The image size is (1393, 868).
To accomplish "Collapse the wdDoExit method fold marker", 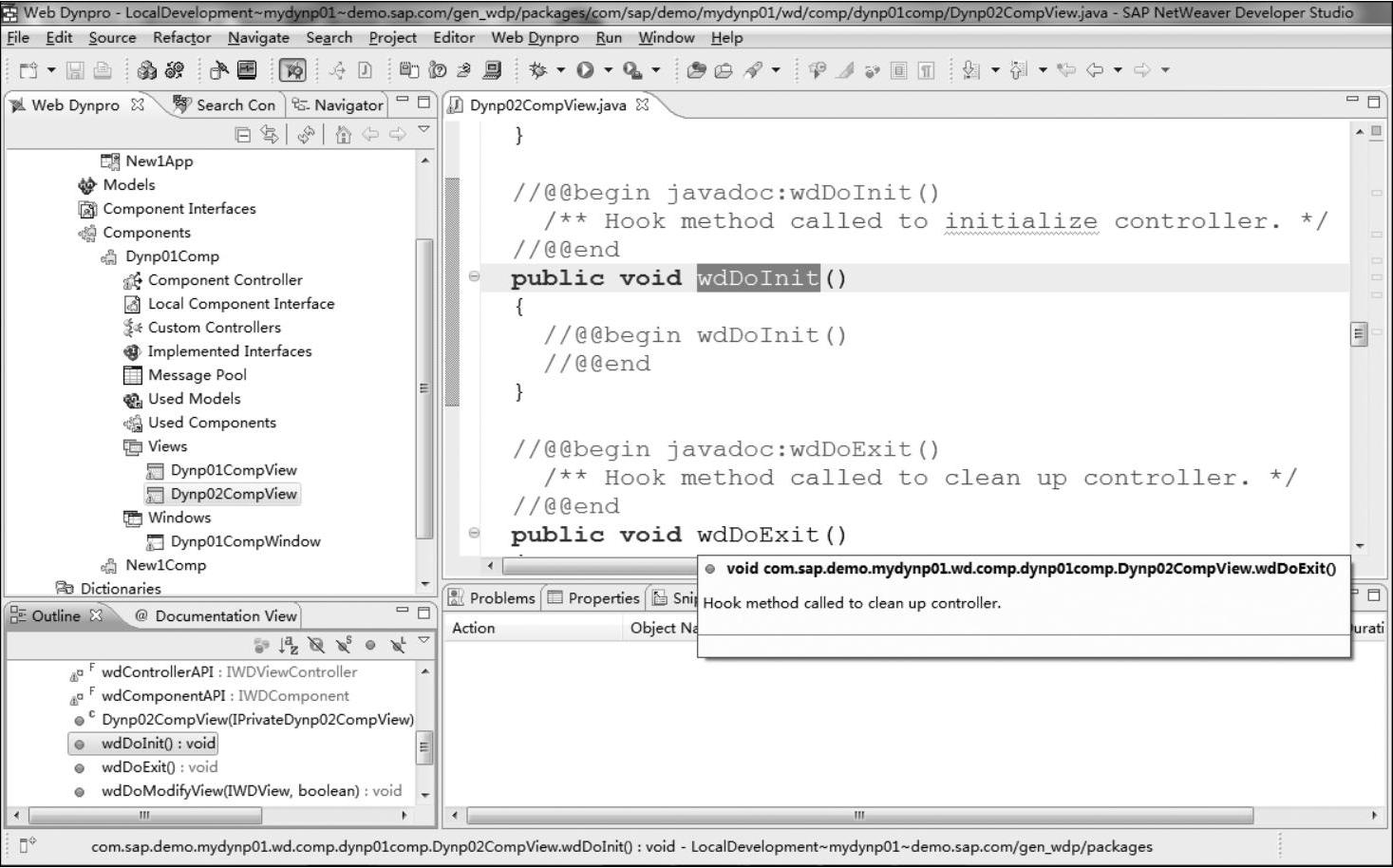I will point(474,533).
